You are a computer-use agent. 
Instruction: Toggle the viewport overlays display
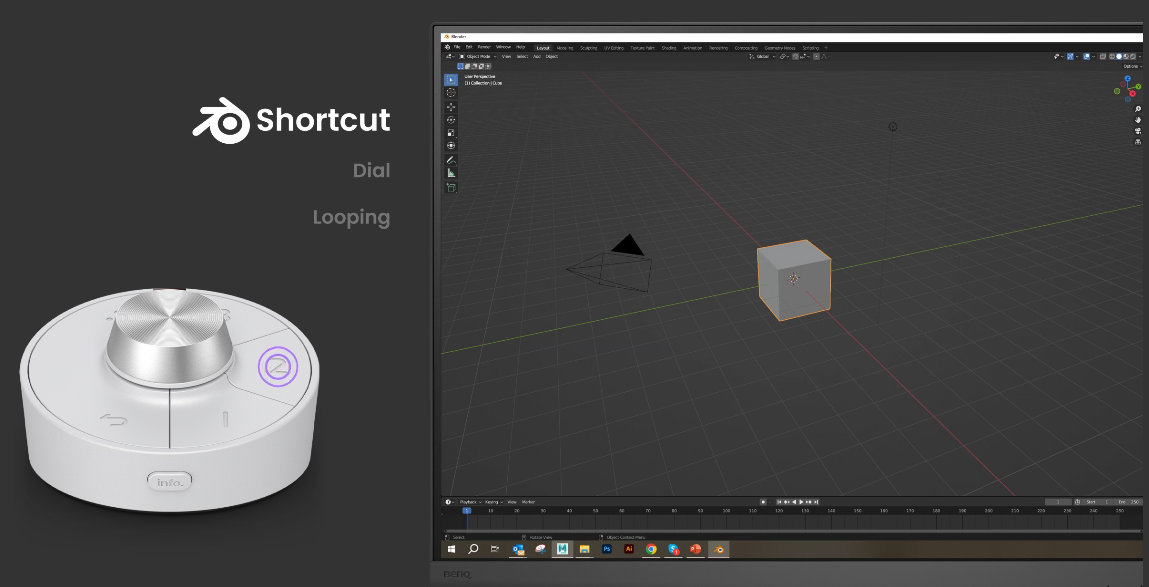[x=1086, y=57]
